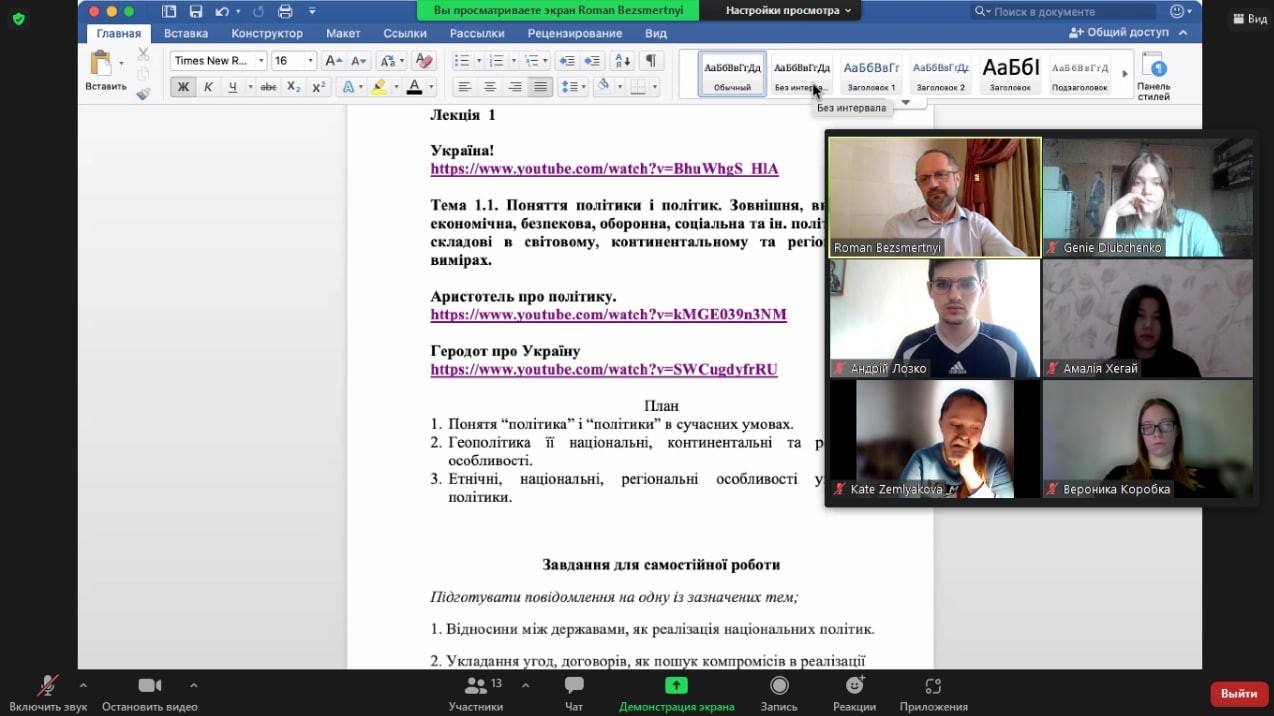Image resolution: width=1274 pixels, height=716 pixels.
Task: Unmute microphone via Включить звук
Action: pyautogui.click(x=48, y=694)
